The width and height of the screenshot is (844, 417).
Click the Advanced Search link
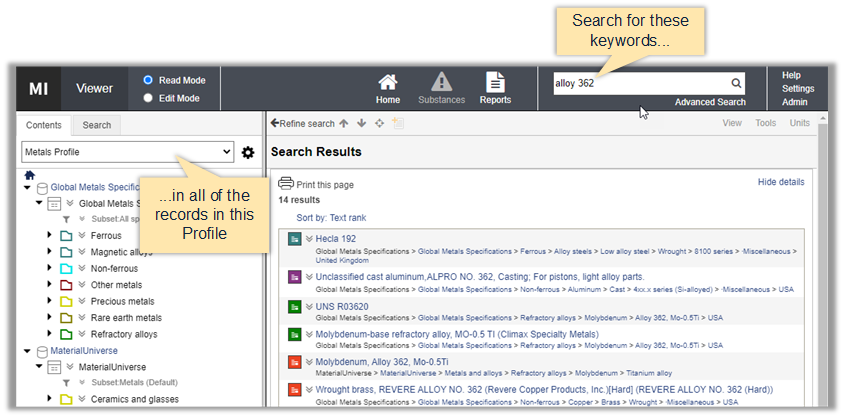coord(709,102)
